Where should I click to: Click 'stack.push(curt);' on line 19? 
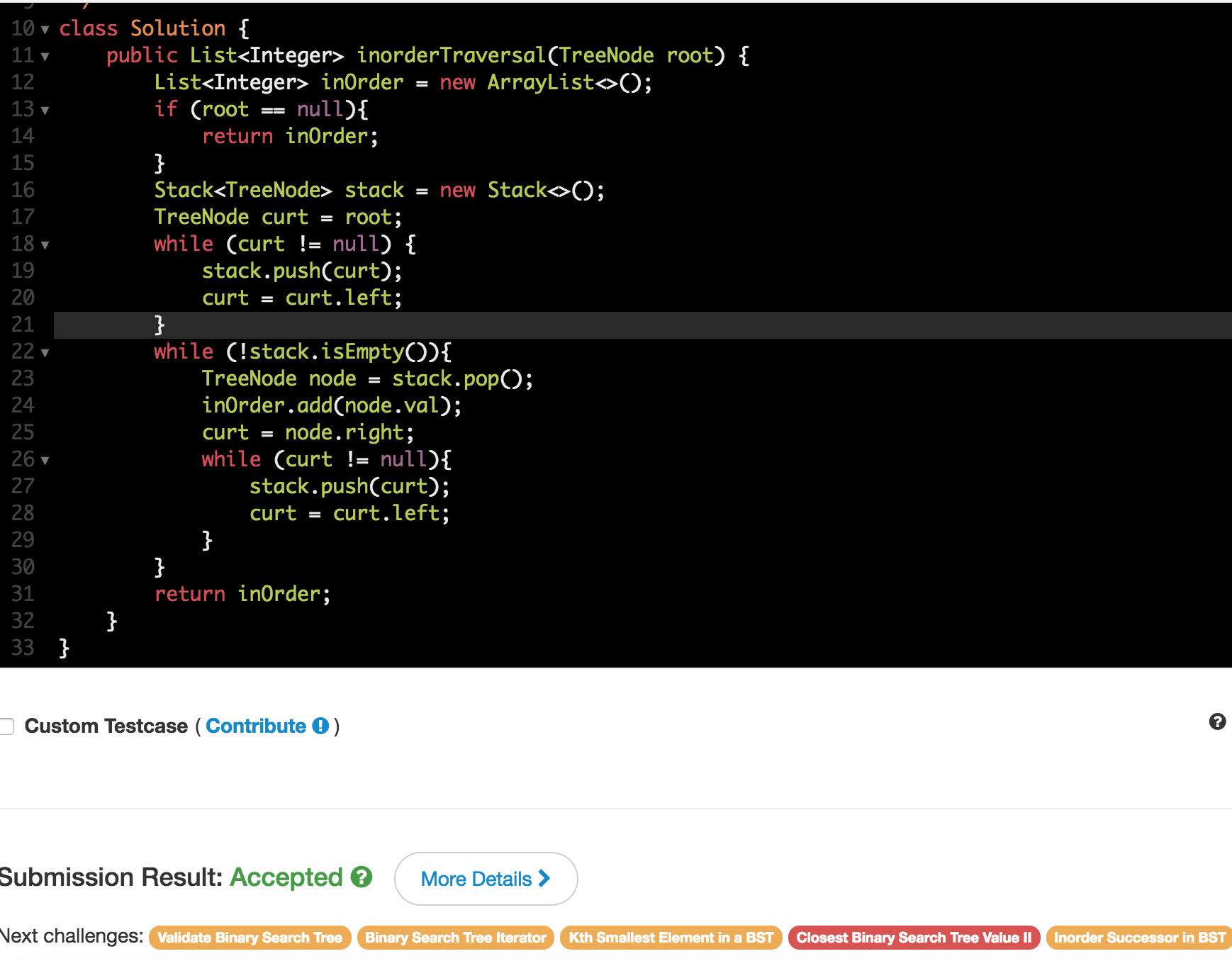(x=302, y=271)
